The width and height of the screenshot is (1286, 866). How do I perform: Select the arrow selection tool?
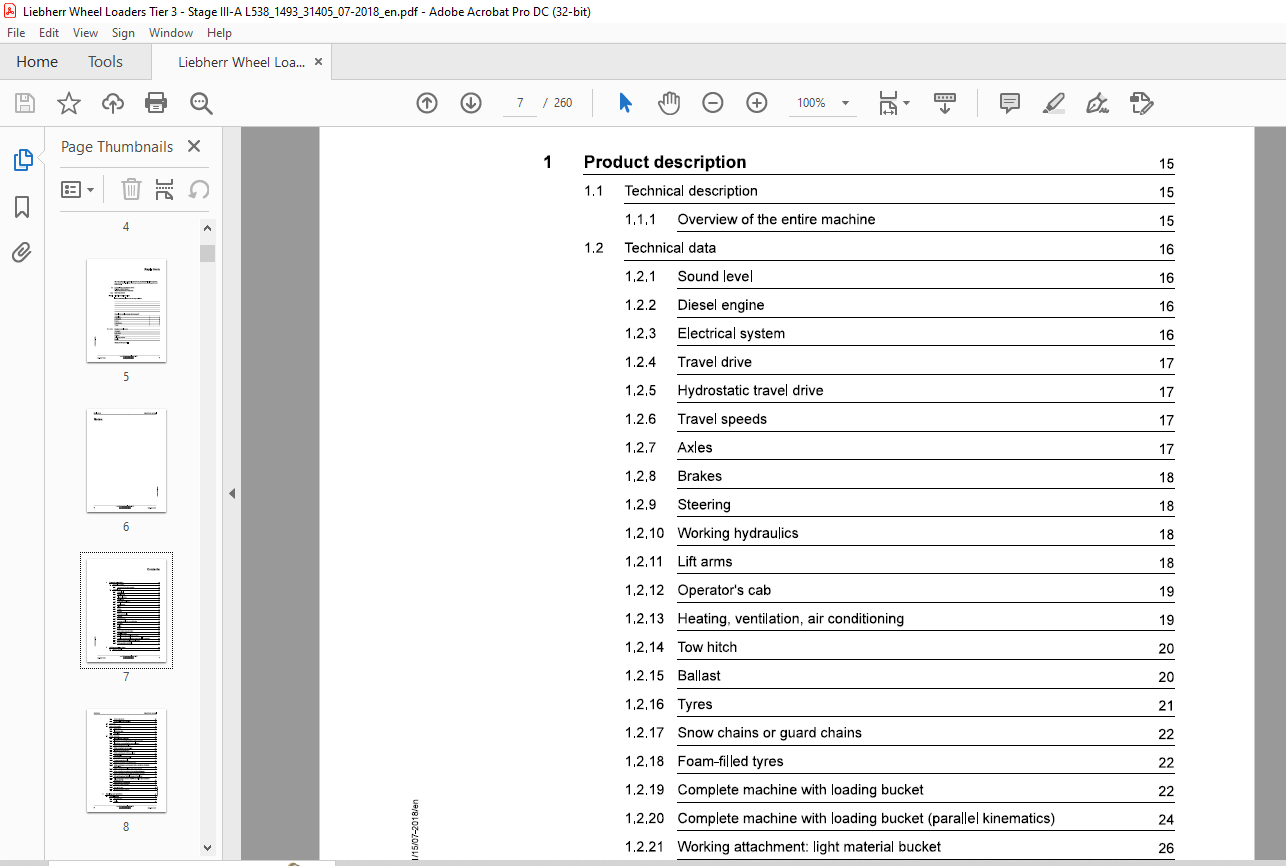tap(625, 103)
